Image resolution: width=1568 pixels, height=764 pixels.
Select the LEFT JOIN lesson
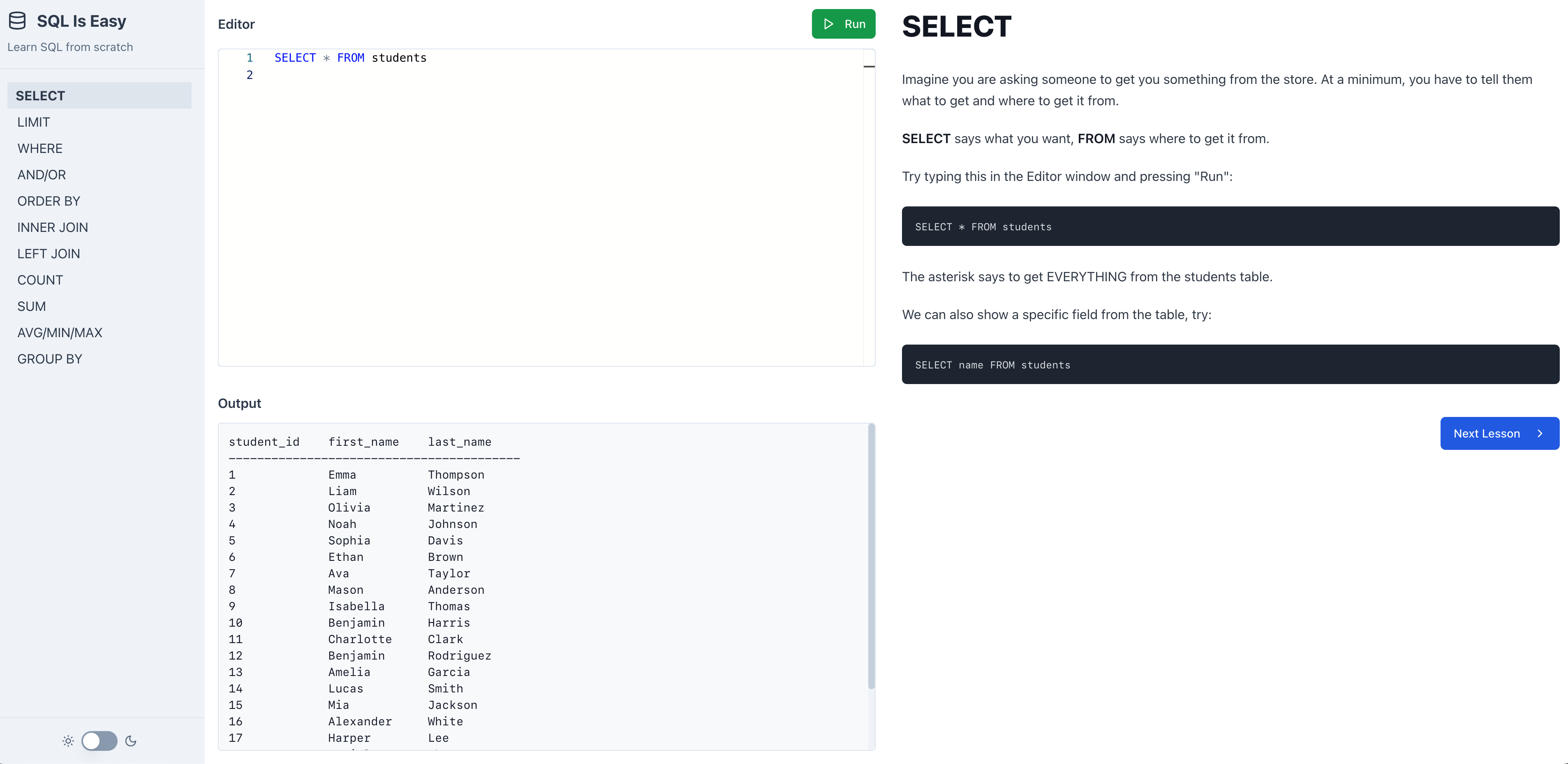pos(48,253)
